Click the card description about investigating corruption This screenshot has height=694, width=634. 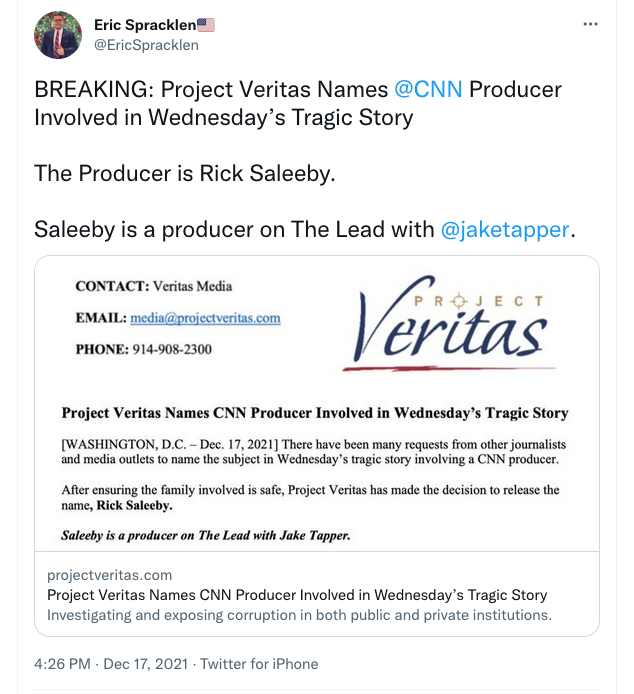click(299, 615)
